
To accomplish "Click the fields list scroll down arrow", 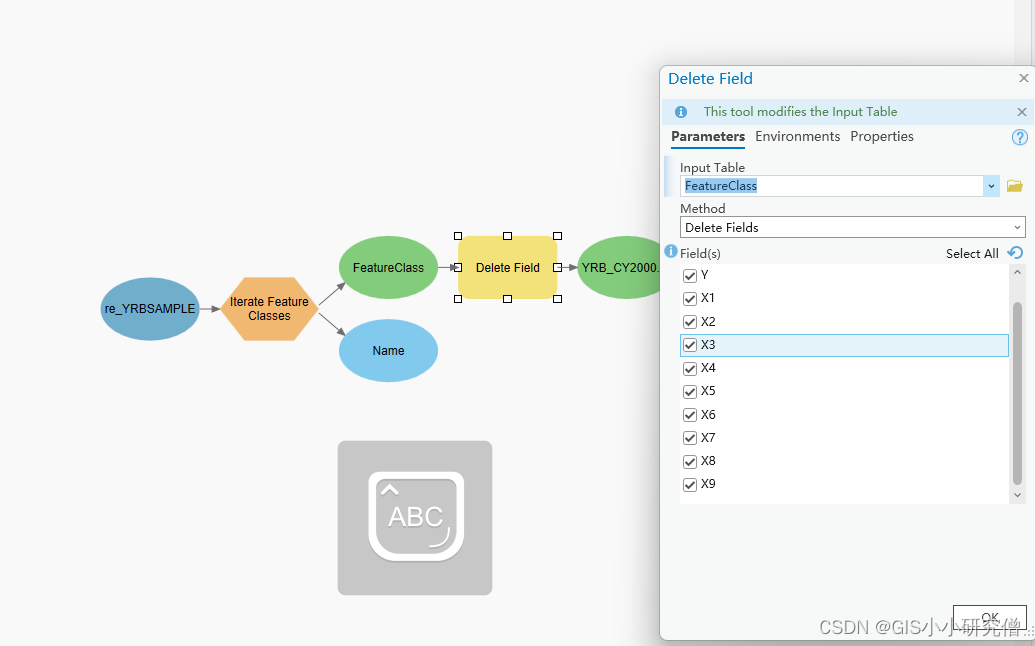I will click(1017, 495).
